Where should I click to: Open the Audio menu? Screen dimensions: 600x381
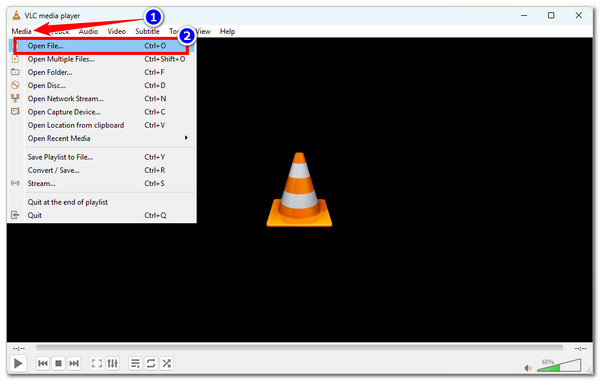88,31
